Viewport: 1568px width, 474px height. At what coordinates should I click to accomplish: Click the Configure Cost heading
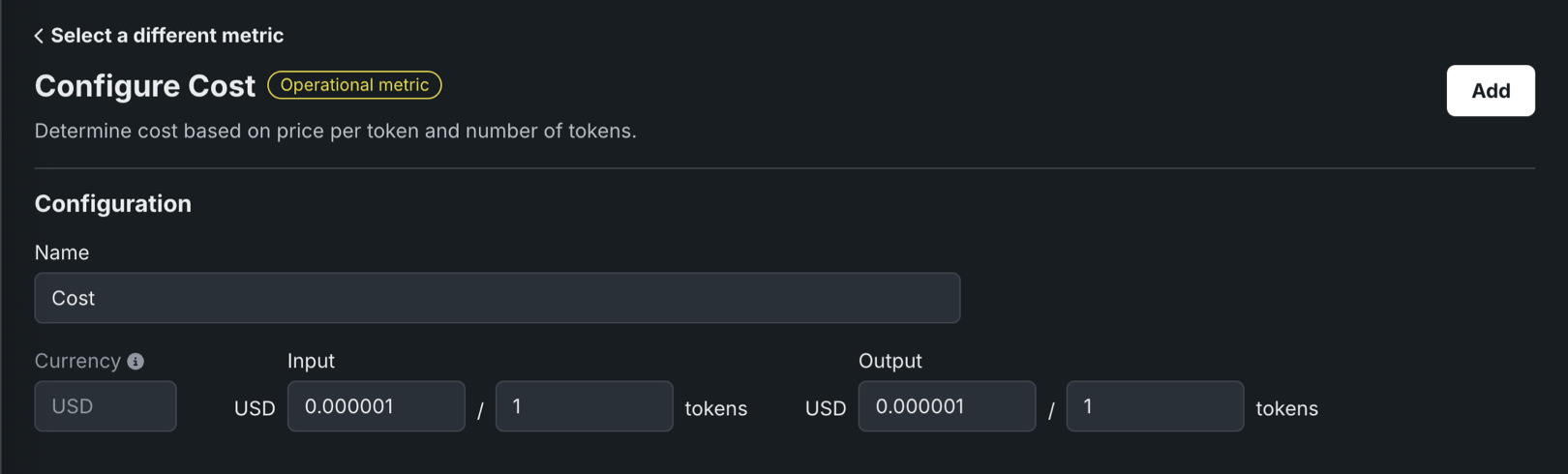point(145,86)
